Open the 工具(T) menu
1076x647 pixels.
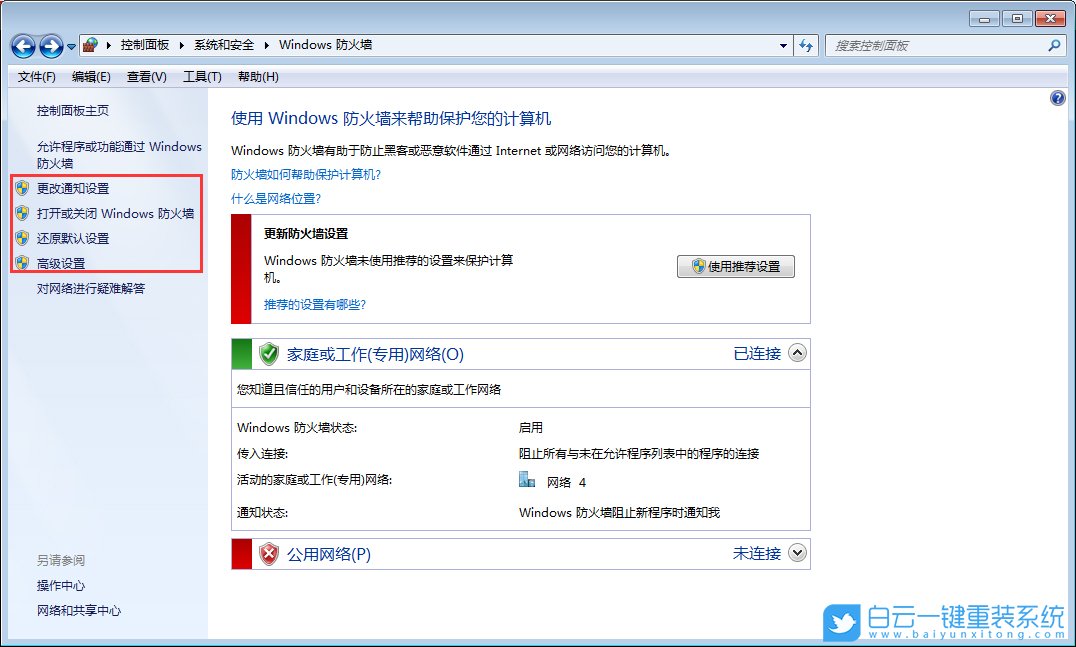coord(202,76)
